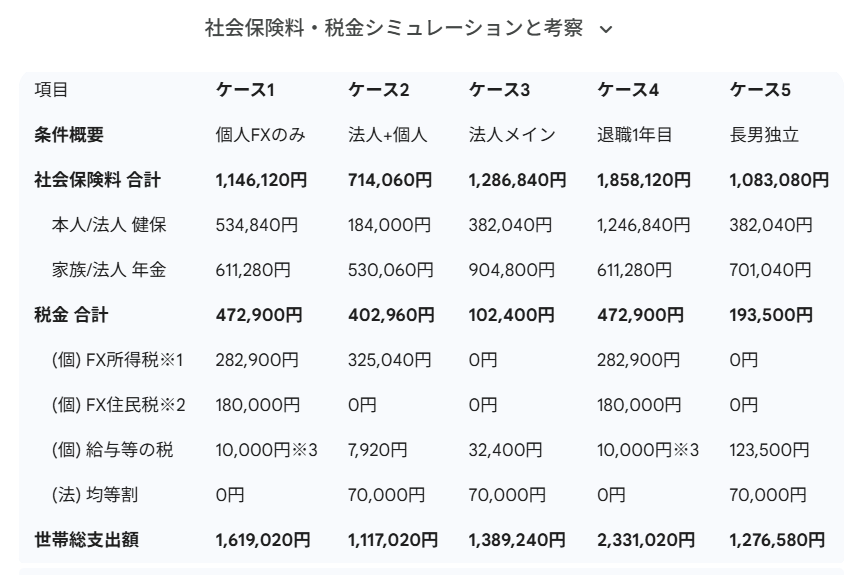
Task: Collapse the 社会保険料・税金シミュレーションと考察 section chevron
Action: (605, 29)
